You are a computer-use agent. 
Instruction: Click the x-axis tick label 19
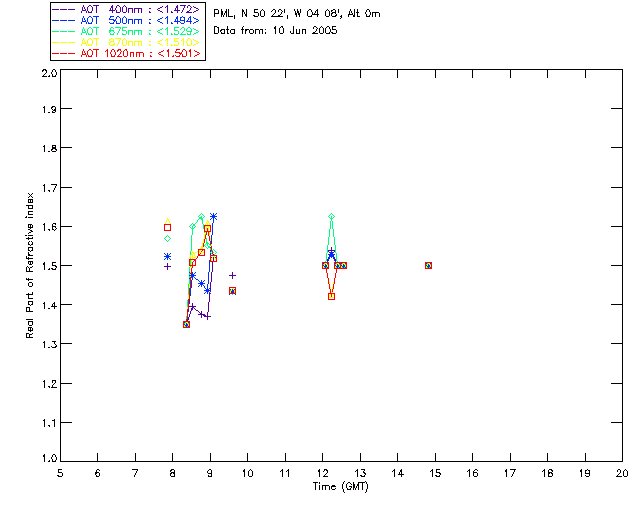[585, 473]
